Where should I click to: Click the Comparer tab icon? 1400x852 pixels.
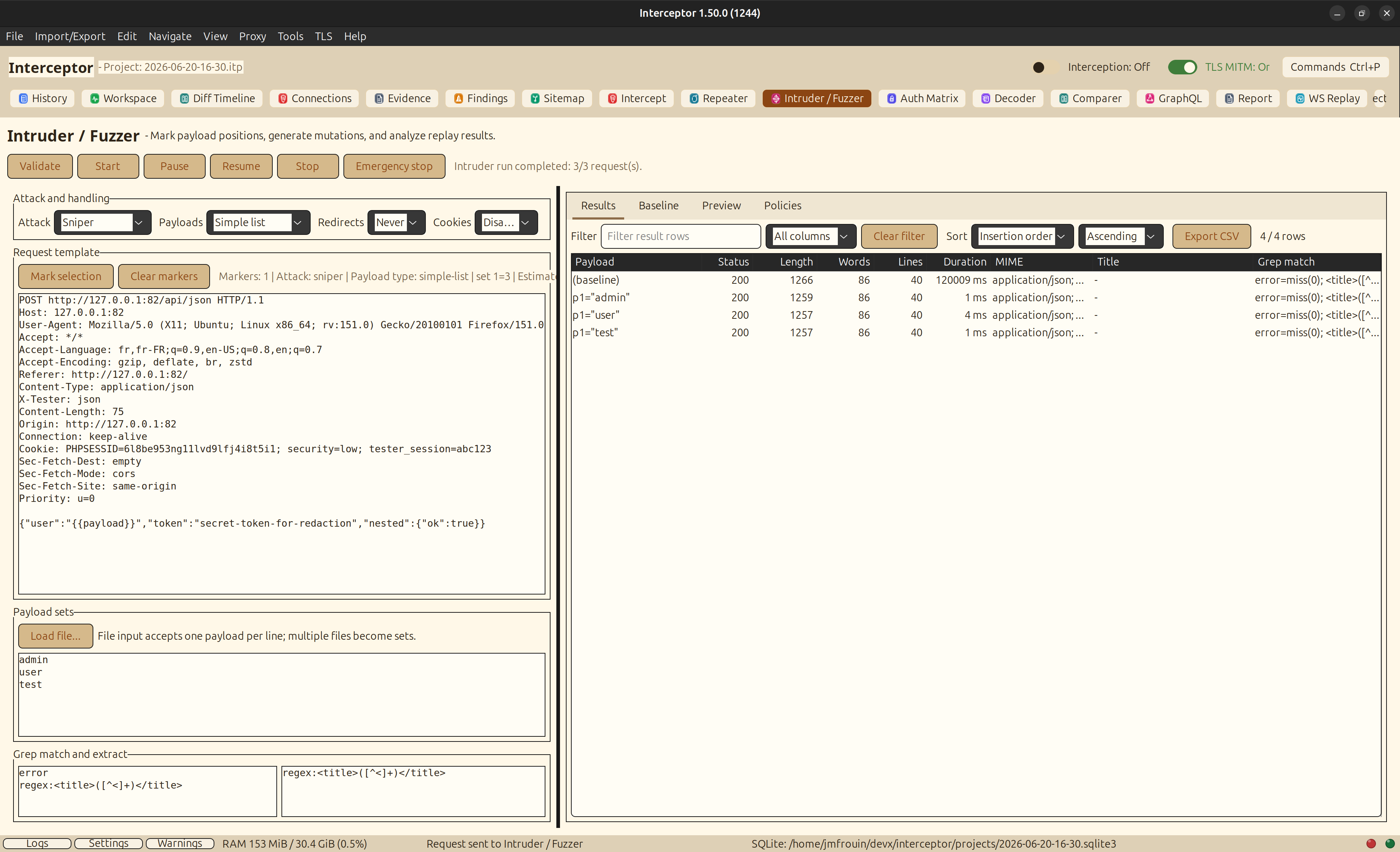click(x=1063, y=98)
